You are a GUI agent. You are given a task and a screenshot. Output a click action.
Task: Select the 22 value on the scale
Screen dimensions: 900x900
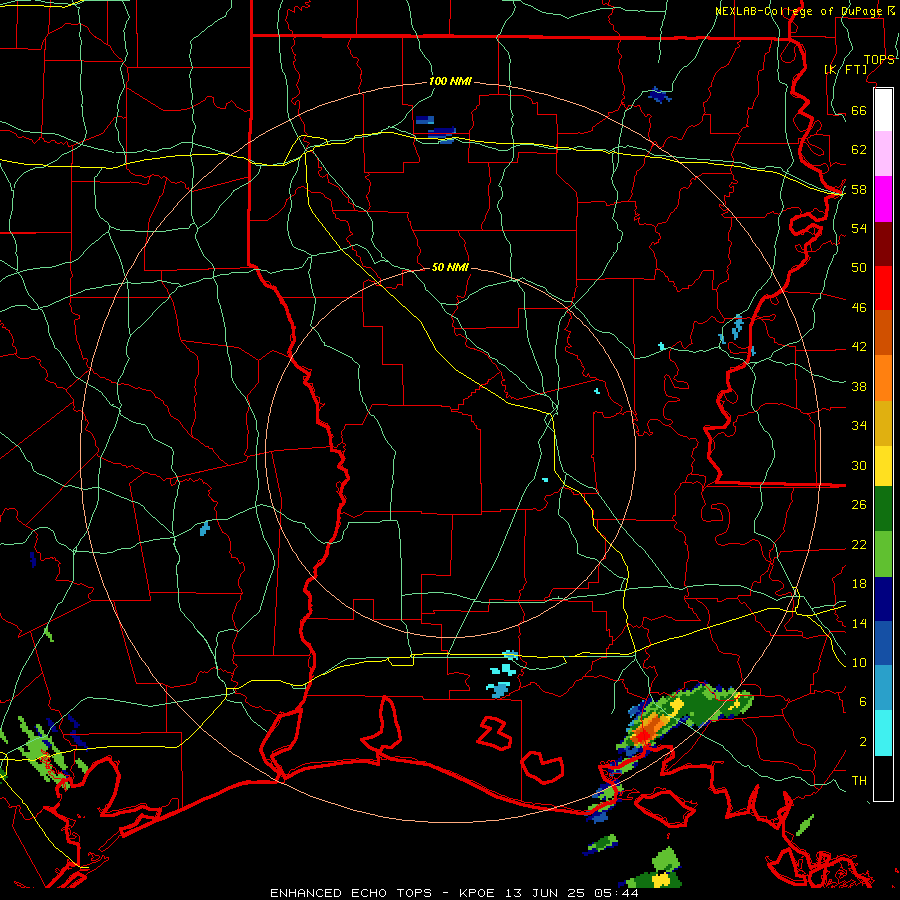(859, 545)
